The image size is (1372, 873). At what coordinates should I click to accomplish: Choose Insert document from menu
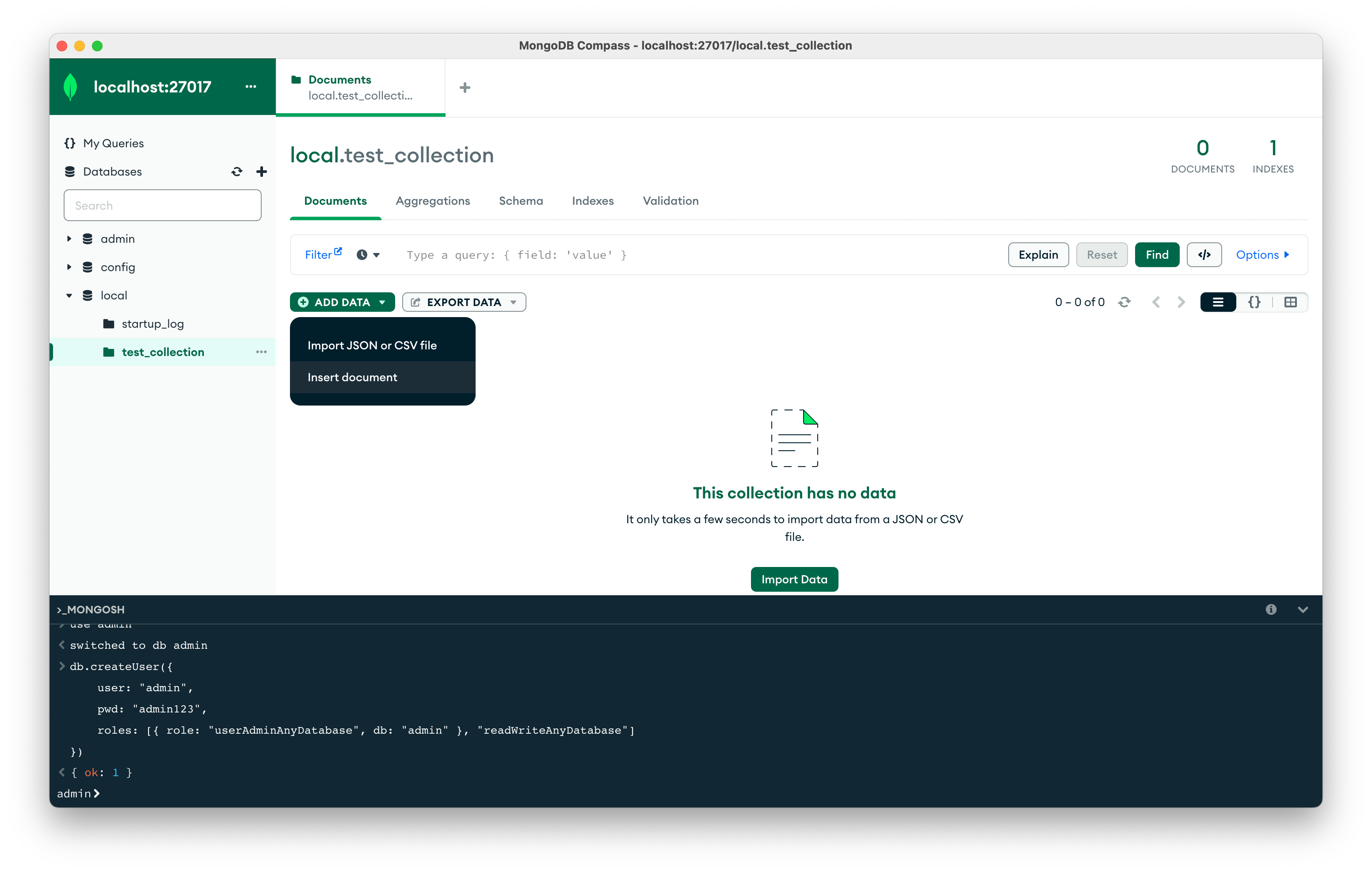[x=352, y=377]
